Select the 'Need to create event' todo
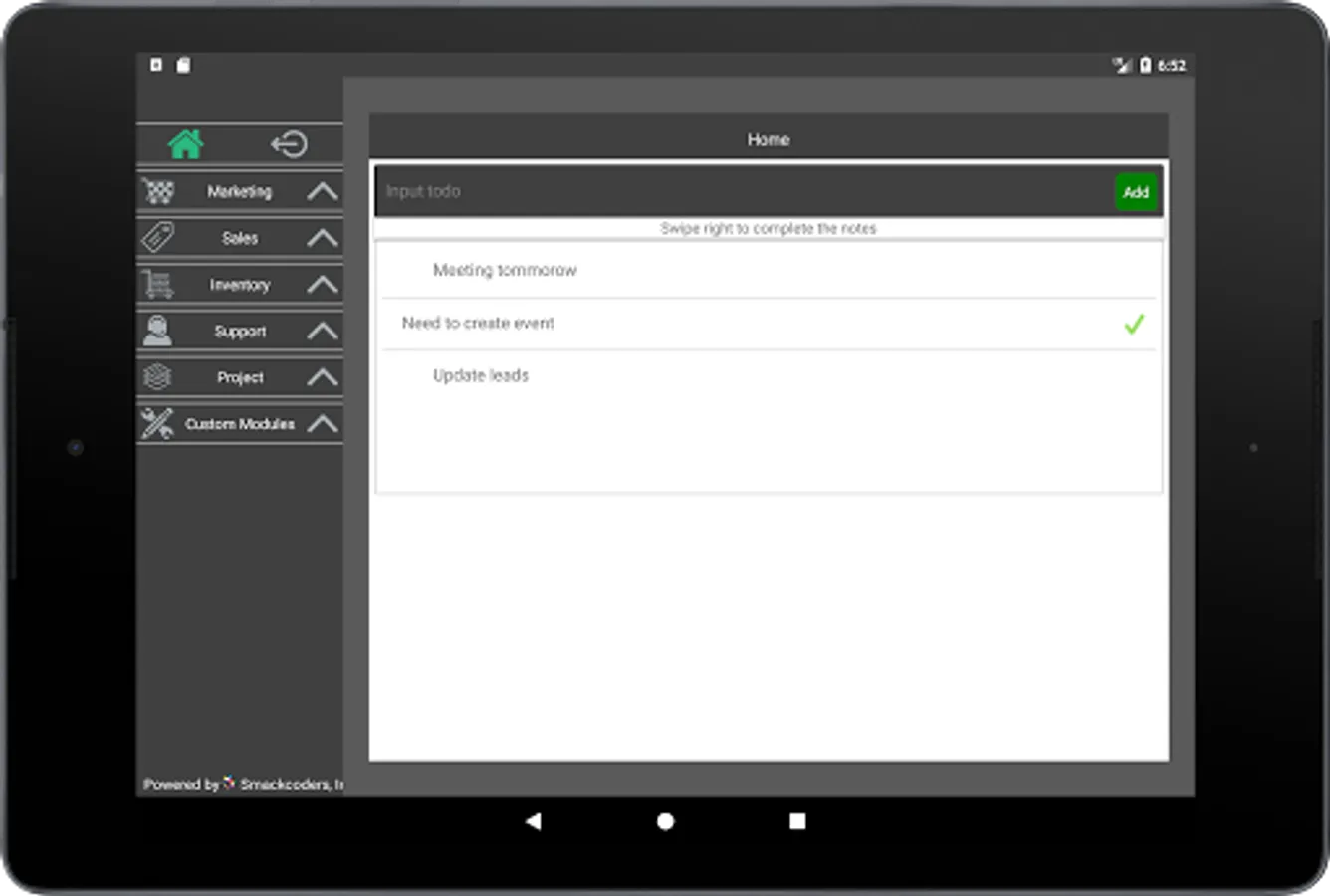Screen dimensions: 1330x896 coord(769,324)
